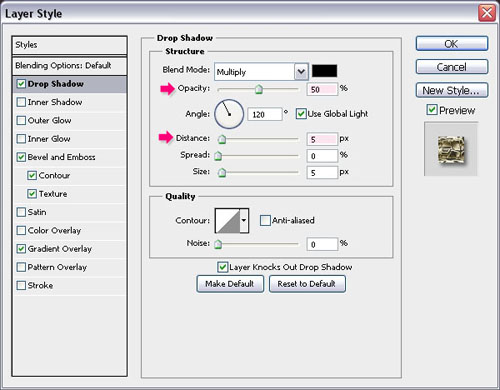Select the Bevel and Emboss effect row
The width and height of the screenshot is (500, 390).
point(70,157)
